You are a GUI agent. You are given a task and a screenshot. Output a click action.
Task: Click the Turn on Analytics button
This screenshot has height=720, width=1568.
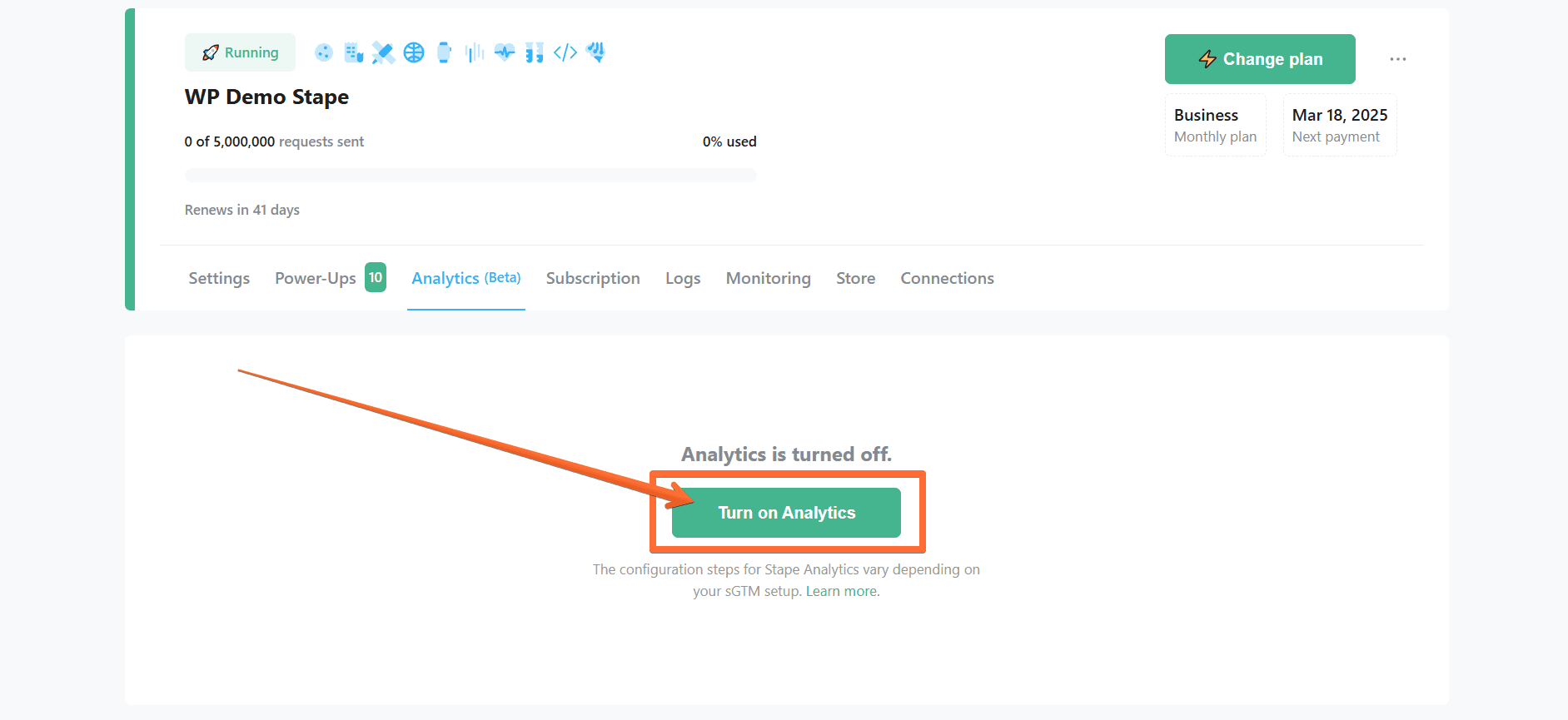pyautogui.click(x=786, y=513)
